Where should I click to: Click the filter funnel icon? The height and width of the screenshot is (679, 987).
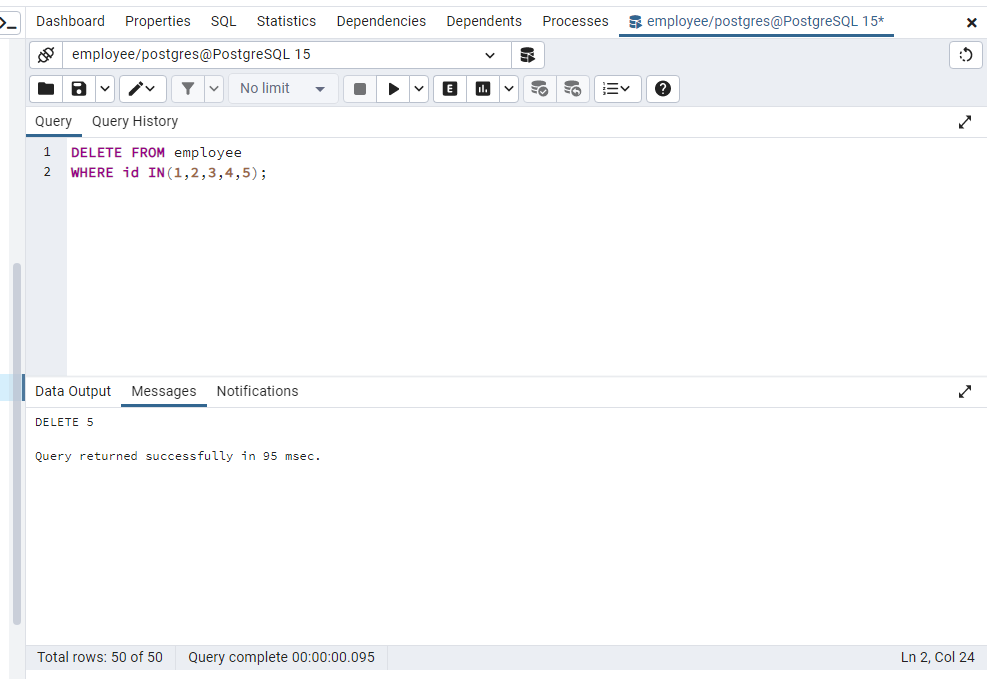tap(188, 89)
